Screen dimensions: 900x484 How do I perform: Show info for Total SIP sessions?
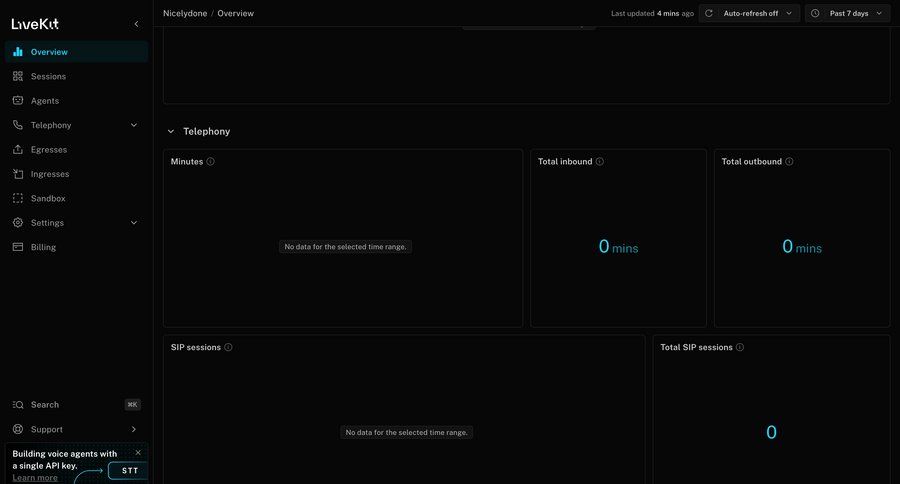pyautogui.click(x=740, y=347)
